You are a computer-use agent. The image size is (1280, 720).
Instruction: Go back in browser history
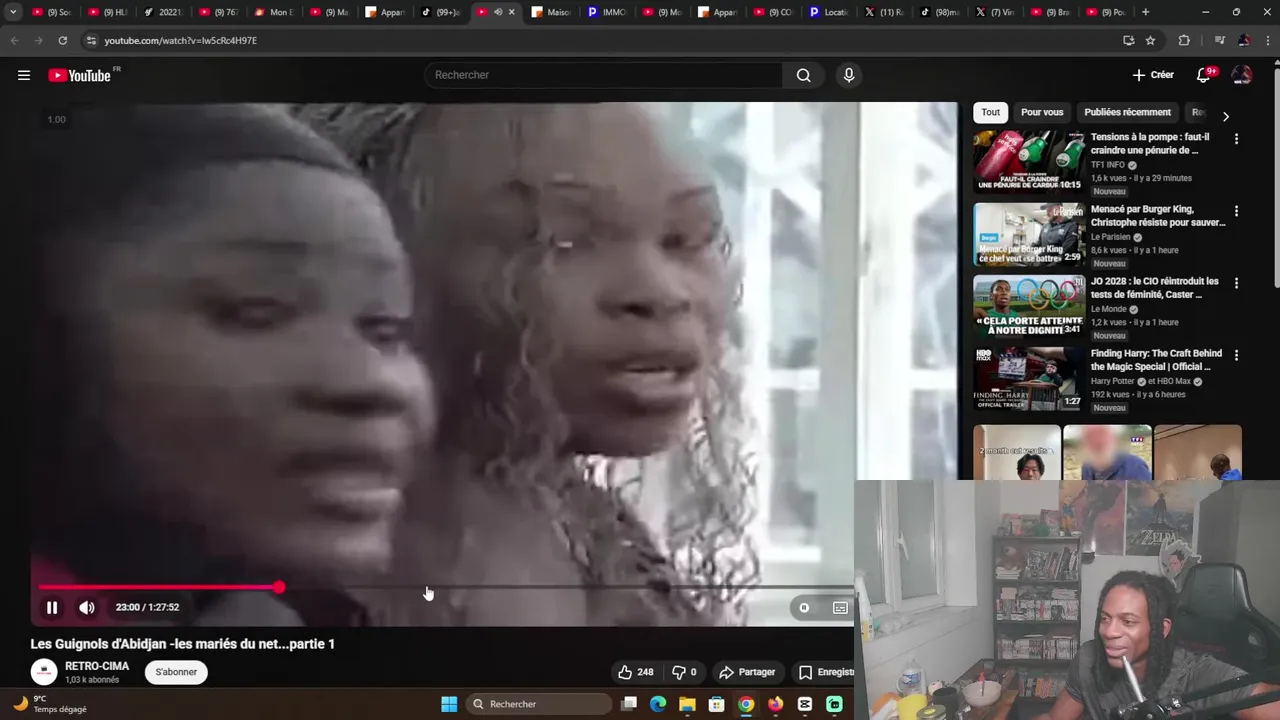tap(14, 40)
